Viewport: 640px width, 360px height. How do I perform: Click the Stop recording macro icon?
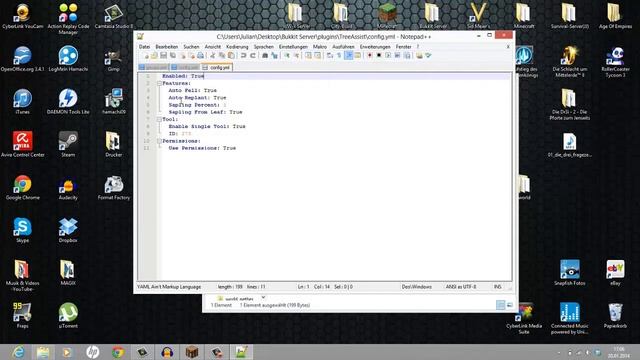coord(379,56)
